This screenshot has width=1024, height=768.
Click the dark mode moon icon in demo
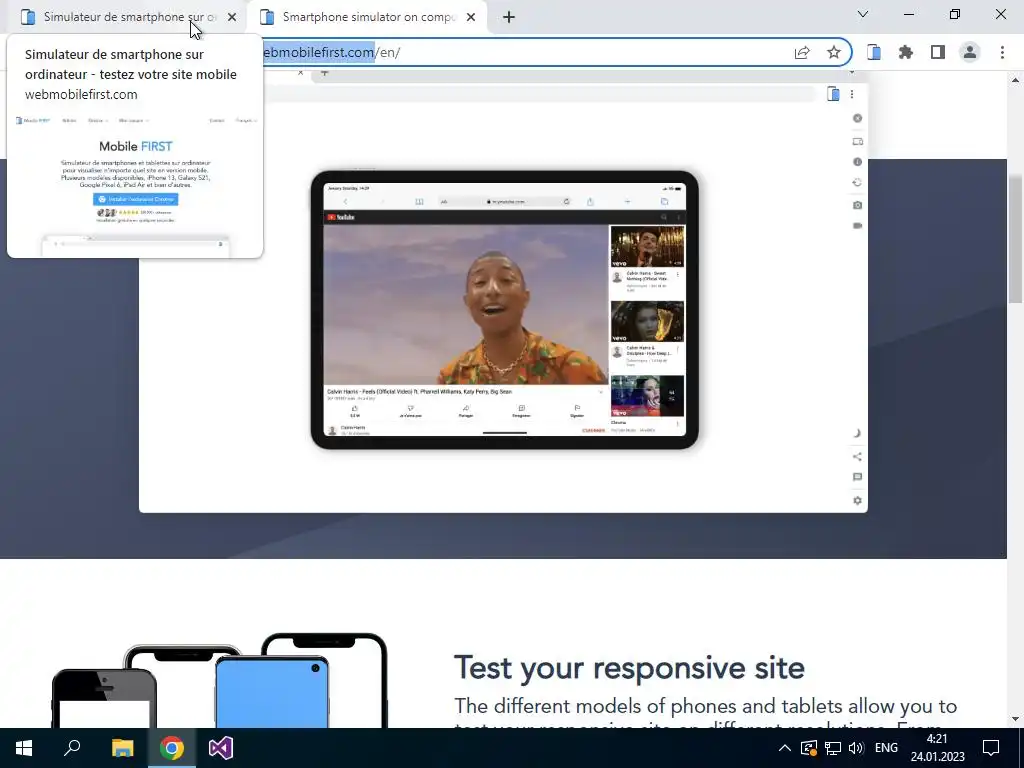click(x=857, y=434)
